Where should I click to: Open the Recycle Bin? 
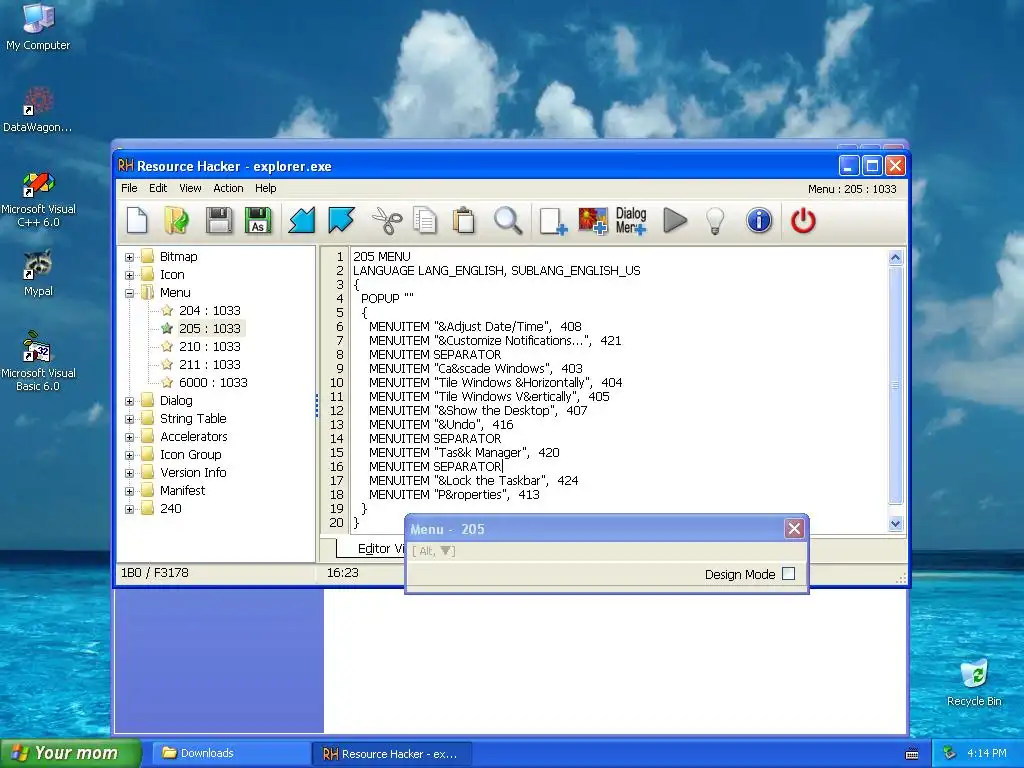coord(974,682)
